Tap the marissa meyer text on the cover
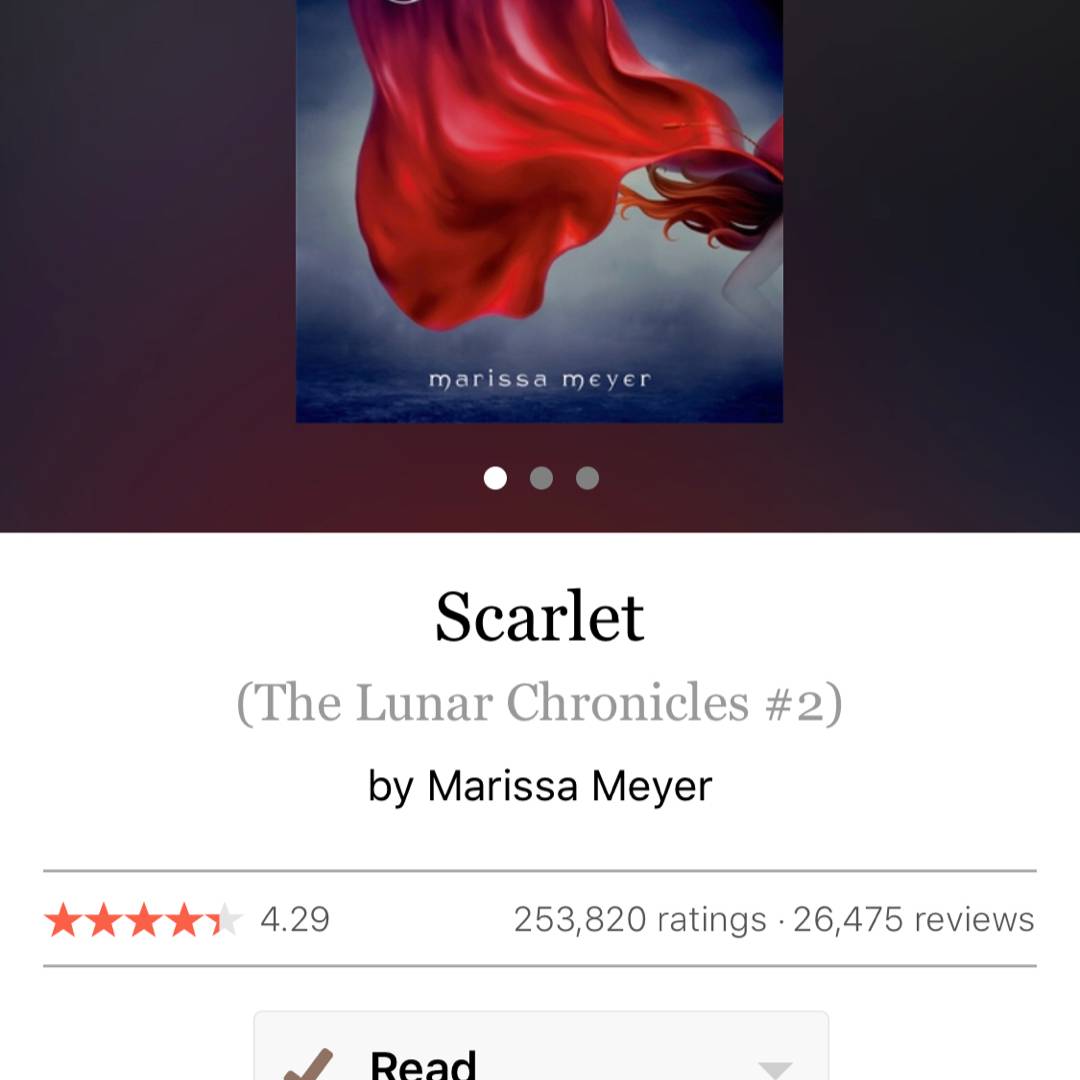This screenshot has width=1080, height=1080. [540, 380]
